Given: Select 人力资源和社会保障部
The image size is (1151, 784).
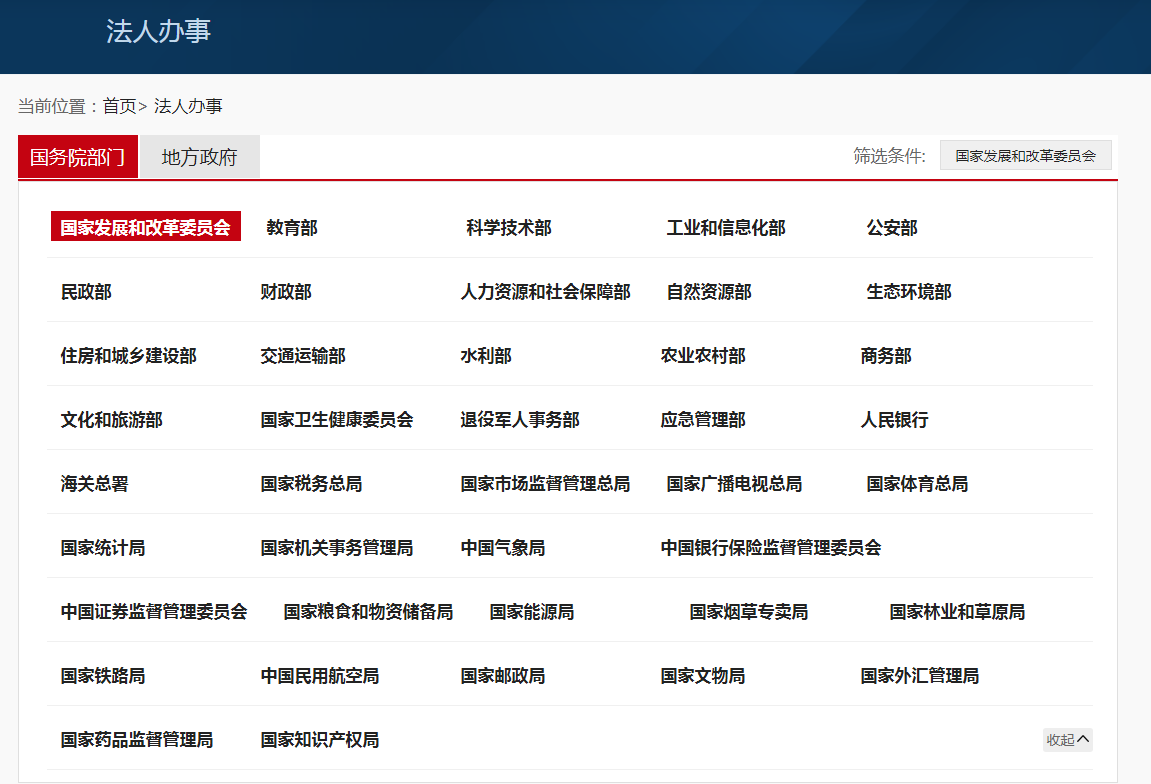Looking at the screenshot, I should click(x=545, y=292).
